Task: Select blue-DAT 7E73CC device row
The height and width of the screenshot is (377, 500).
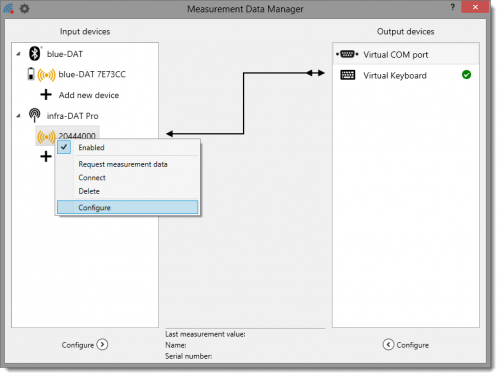Action: click(x=92, y=74)
